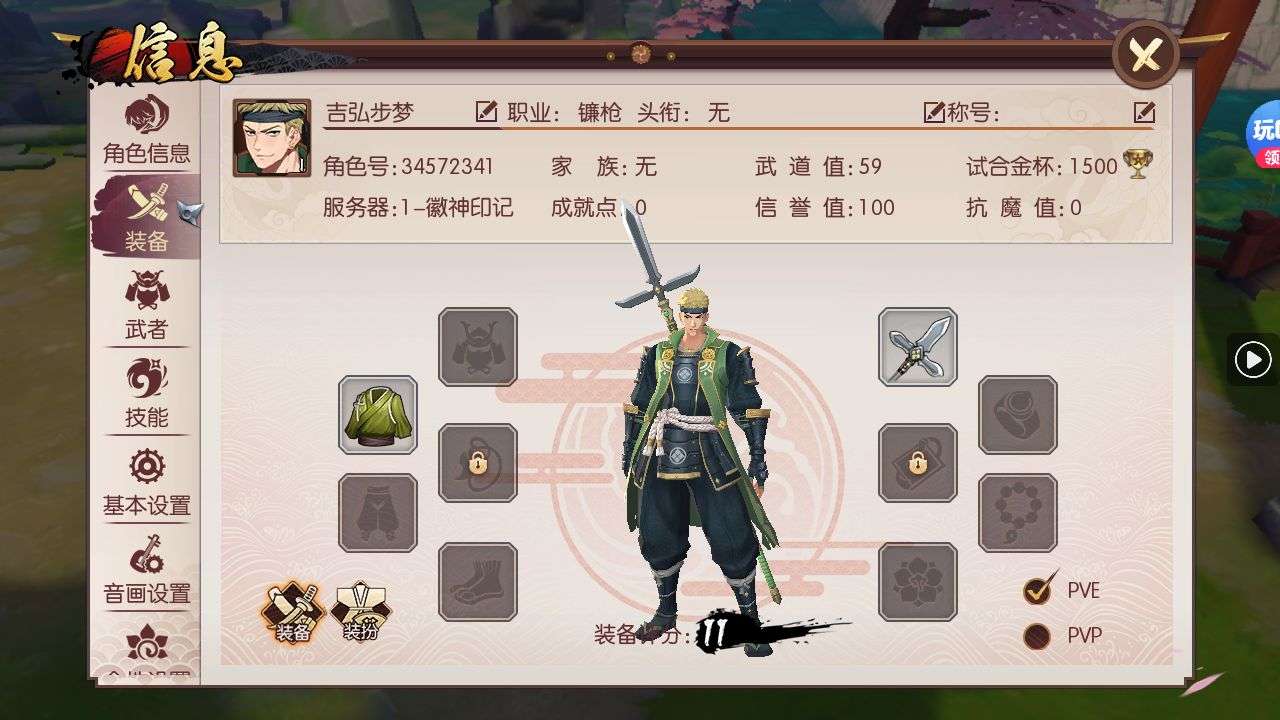
Task: Open the green robe armor slot
Action: (x=378, y=415)
